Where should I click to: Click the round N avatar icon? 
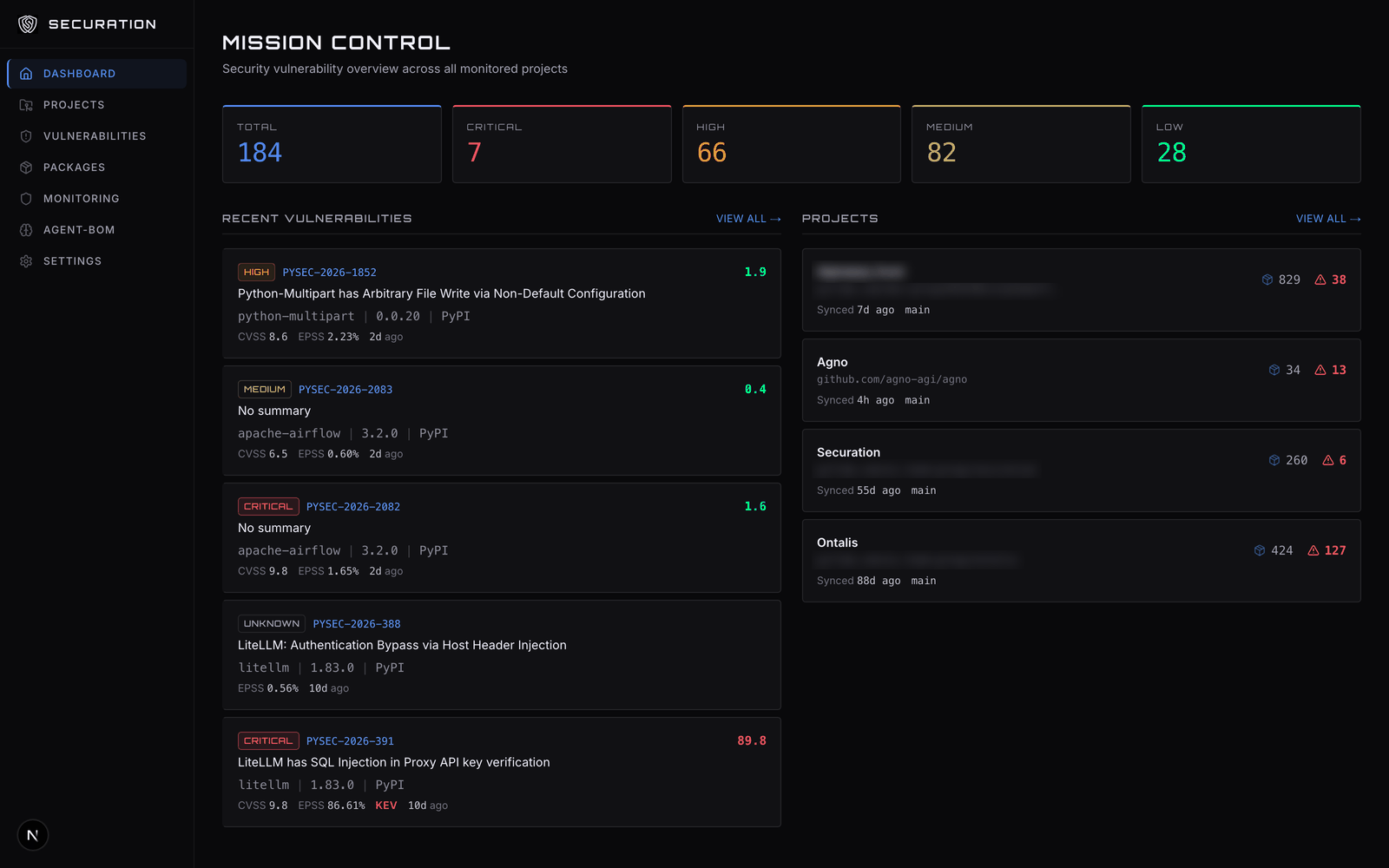pos(33,835)
